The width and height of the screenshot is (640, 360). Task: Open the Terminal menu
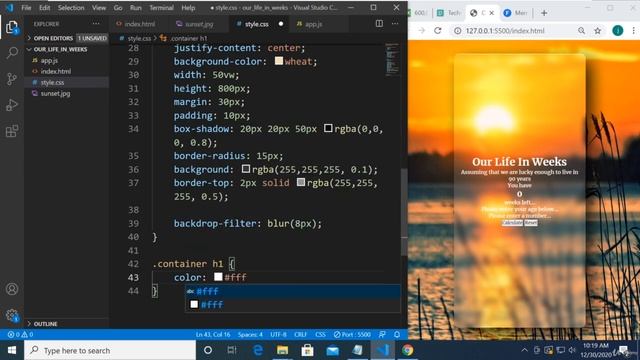point(161,8)
